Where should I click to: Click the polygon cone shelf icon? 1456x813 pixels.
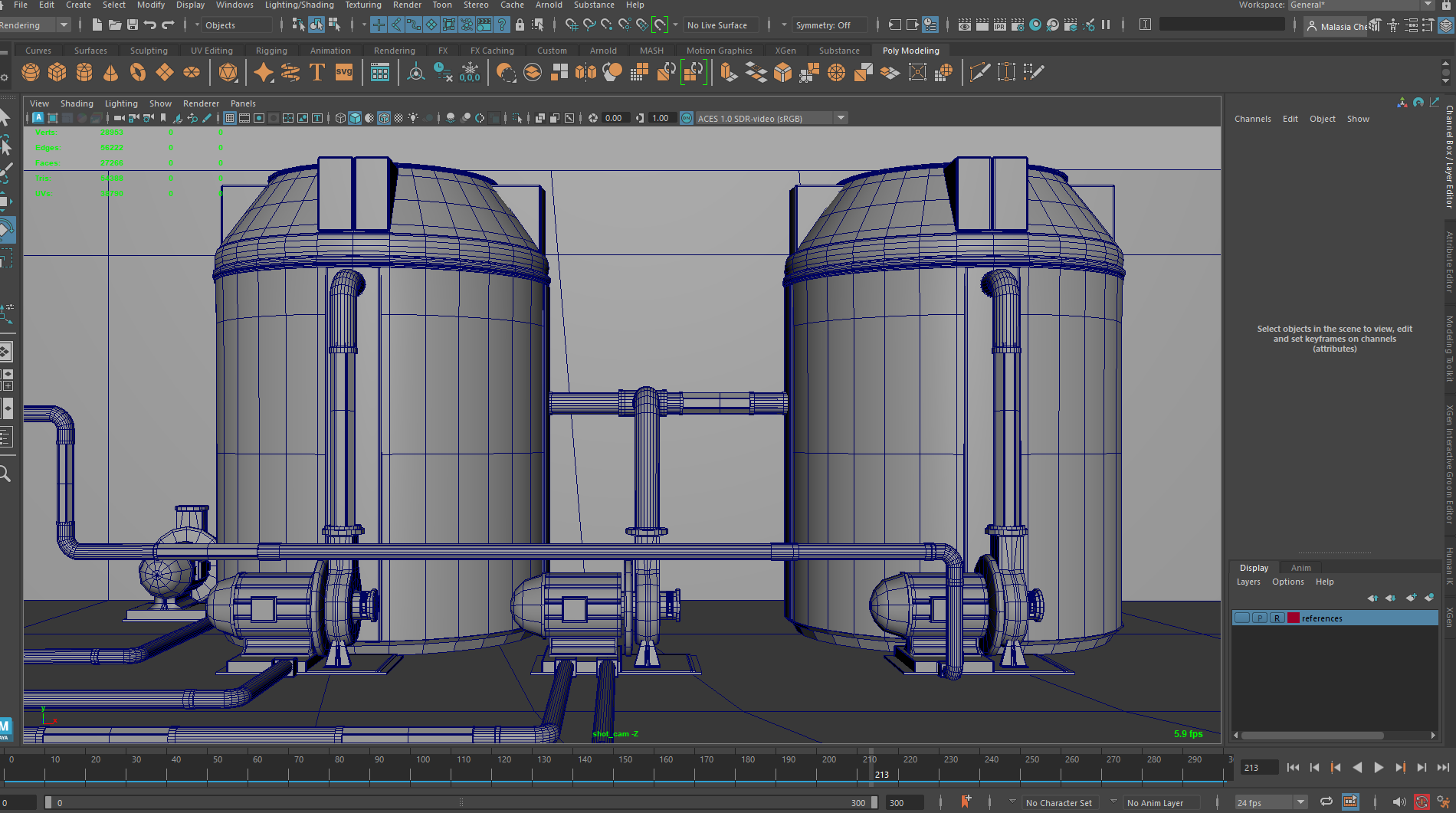(x=111, y=73)
